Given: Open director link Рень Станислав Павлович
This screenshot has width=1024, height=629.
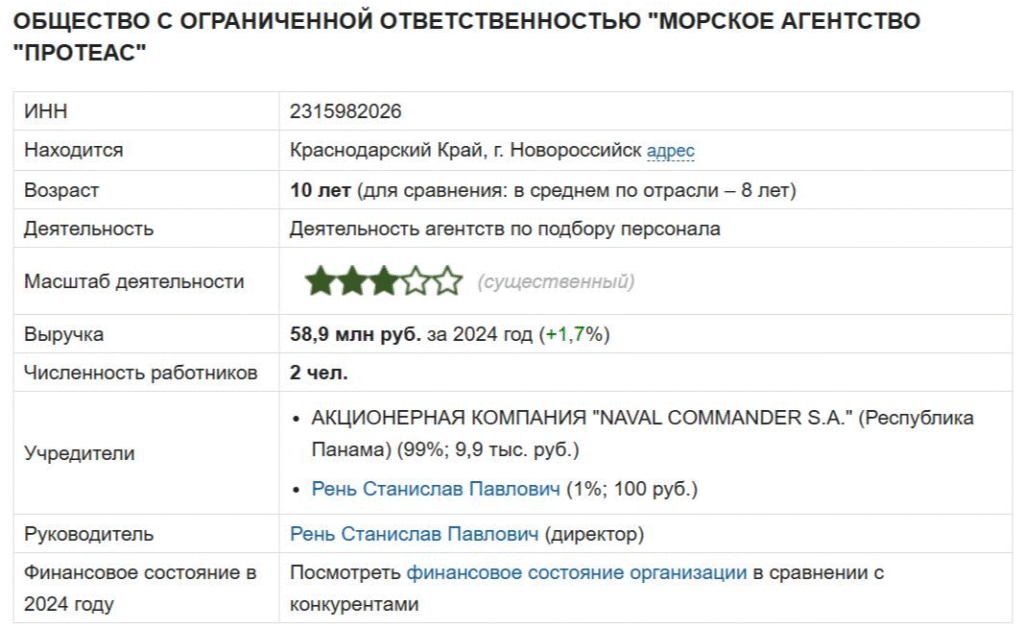Looking at the screenshot, I should click(x=414, y=534).
